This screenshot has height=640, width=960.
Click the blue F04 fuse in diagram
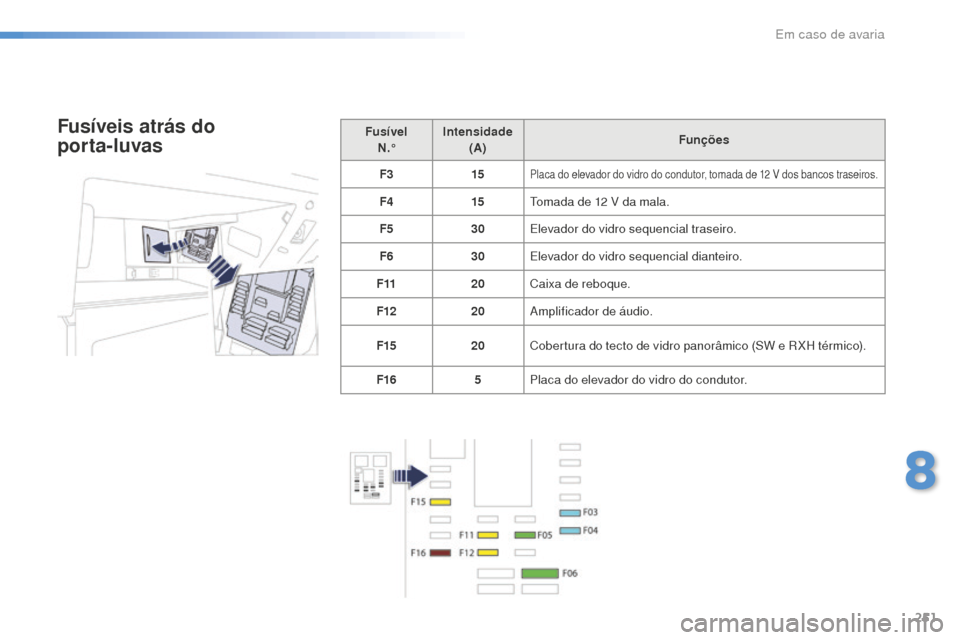pyautogui.click(x=570, y=530)
